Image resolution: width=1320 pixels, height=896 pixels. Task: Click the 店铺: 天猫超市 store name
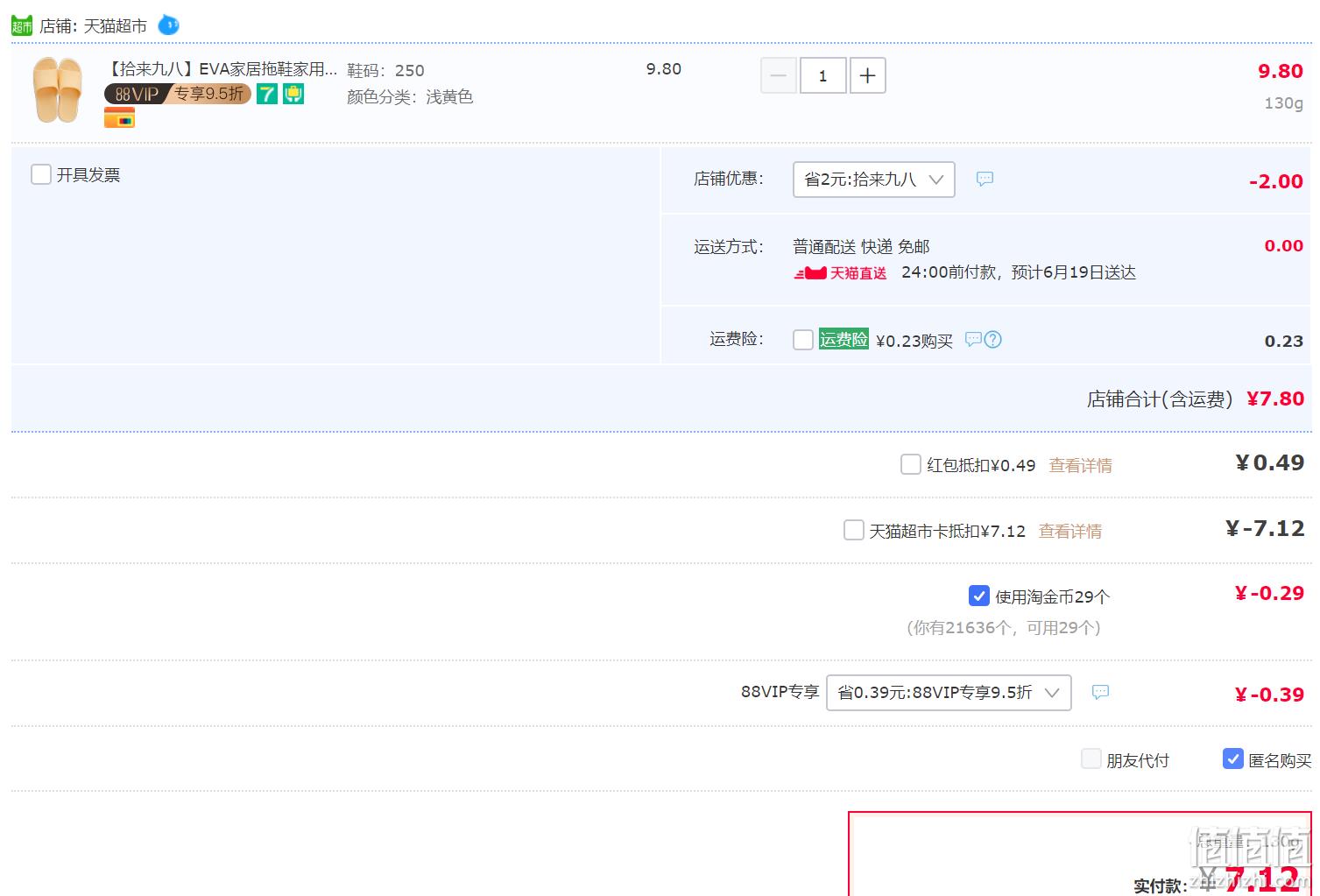93,26
